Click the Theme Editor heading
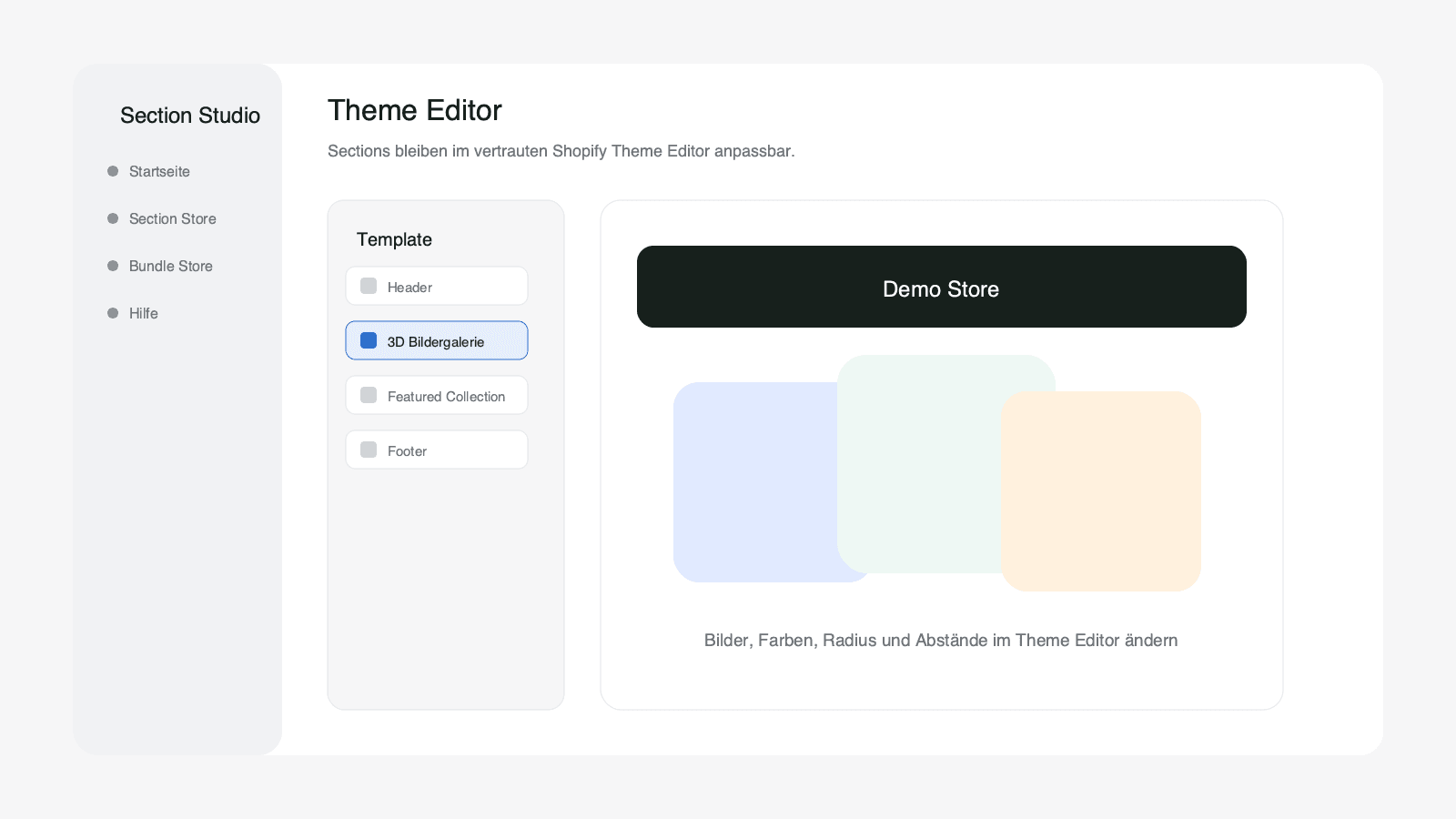 click(415, 110)
